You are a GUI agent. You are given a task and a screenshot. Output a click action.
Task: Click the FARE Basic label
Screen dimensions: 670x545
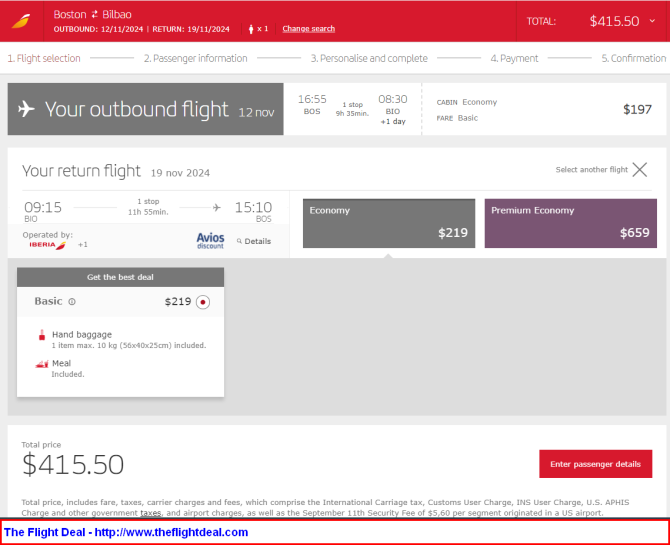[x=457, y=118]
